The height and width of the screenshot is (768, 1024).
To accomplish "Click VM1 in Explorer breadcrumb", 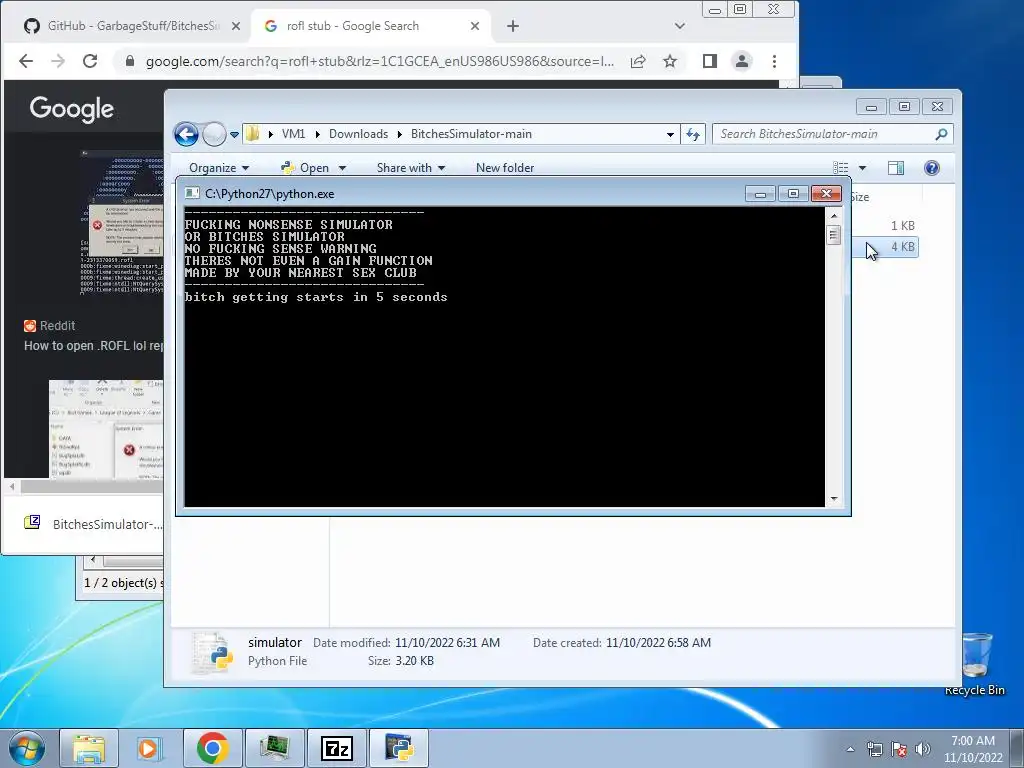I will point(293,134).
